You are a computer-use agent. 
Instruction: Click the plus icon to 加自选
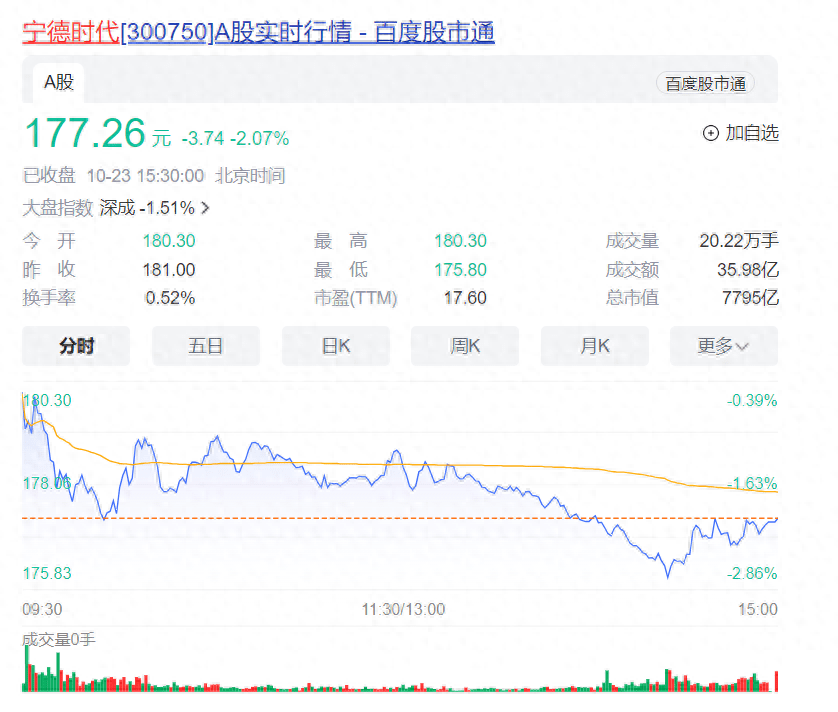click(x=711, y=133)
